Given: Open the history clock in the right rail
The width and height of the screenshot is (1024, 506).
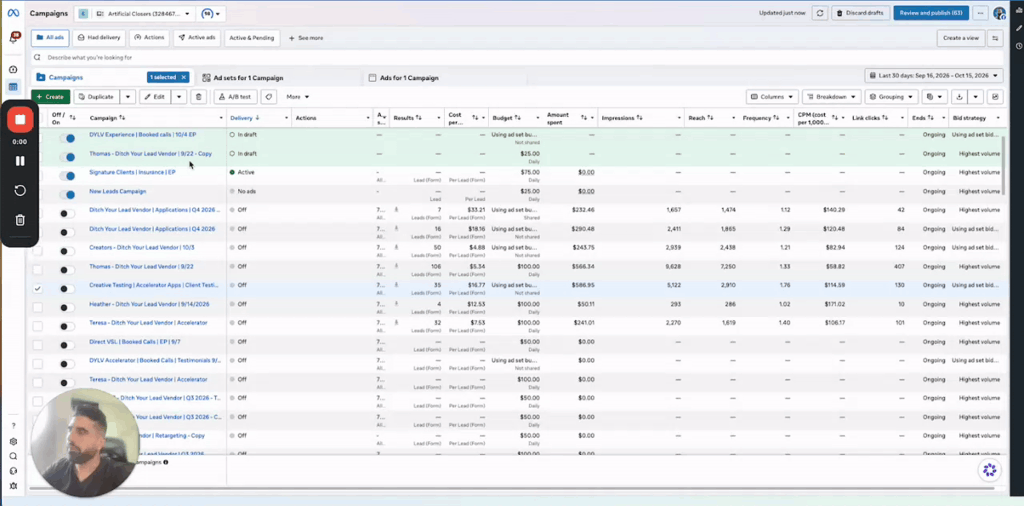Looking at the screenshot, I should click(x=1018, y=46).
